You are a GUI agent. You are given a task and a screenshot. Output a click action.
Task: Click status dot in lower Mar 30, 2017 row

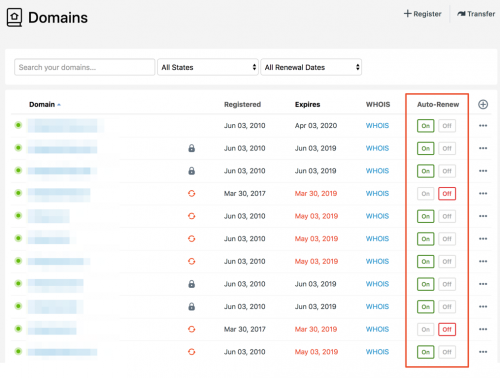(x=18, y=329)
